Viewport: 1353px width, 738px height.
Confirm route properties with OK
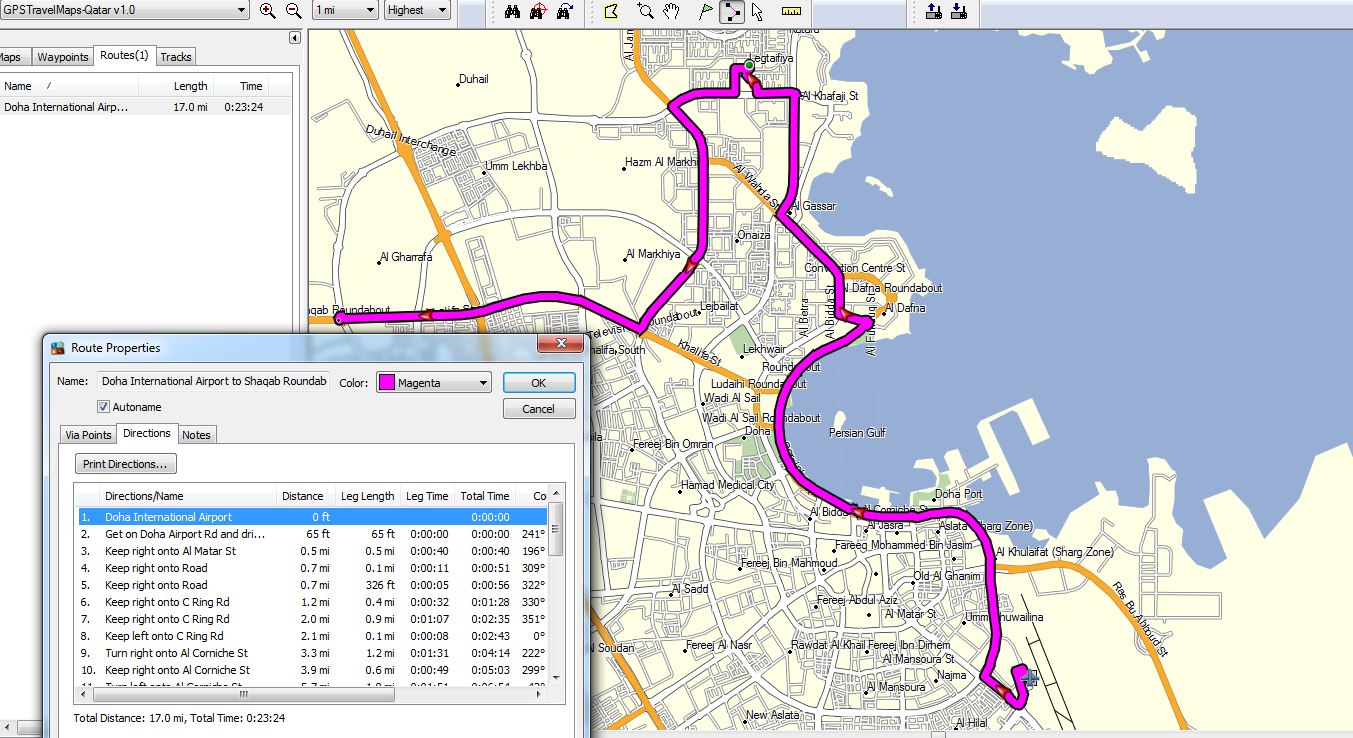coord(539,382)
